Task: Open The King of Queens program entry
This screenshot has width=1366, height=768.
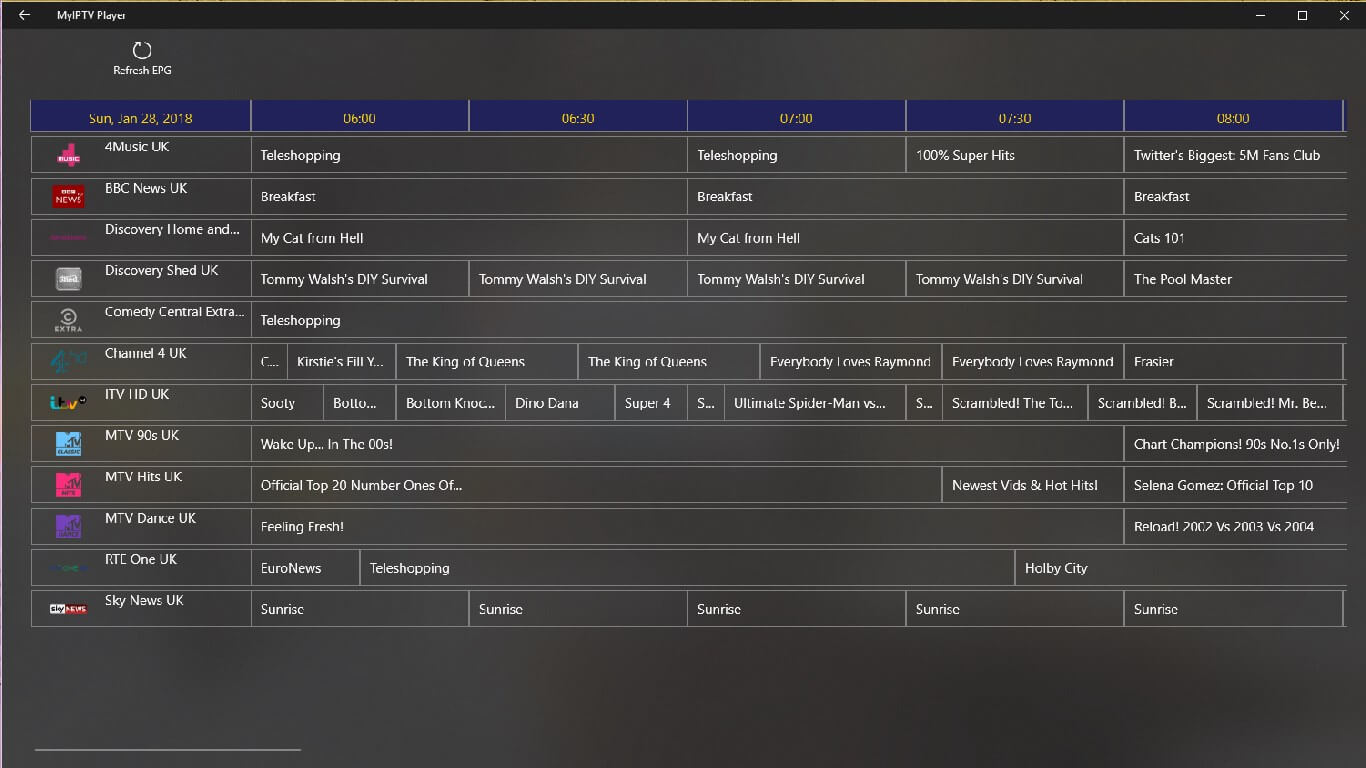Action: click(487, 361)
